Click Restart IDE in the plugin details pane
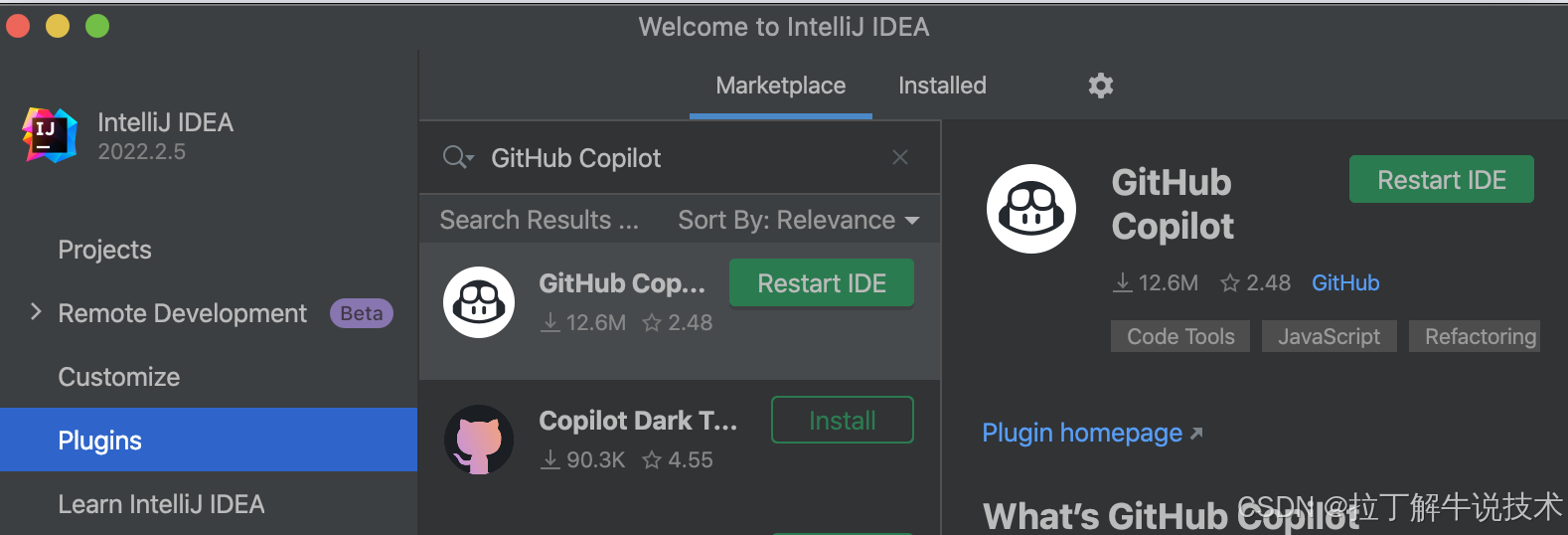 tap(1442, 179)
